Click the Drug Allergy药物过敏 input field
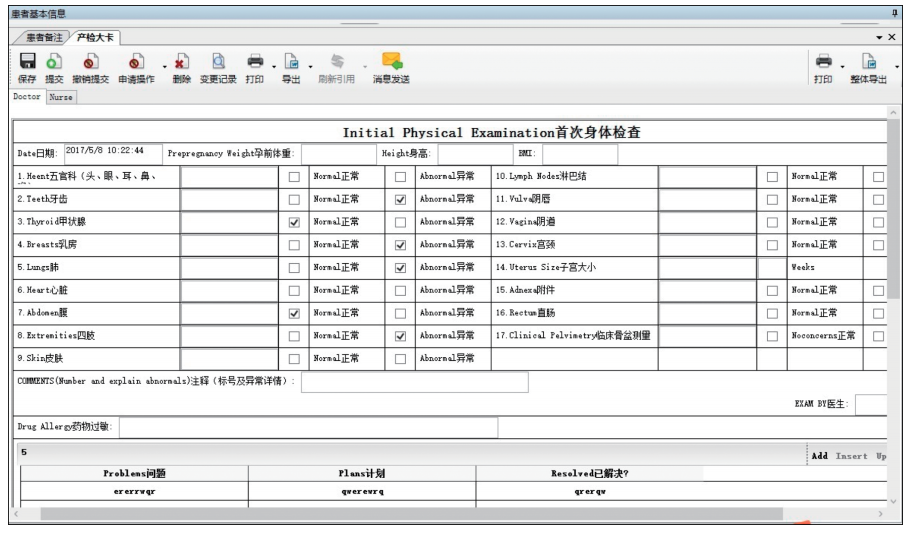 pyautogui.click(x=308, y=428)
